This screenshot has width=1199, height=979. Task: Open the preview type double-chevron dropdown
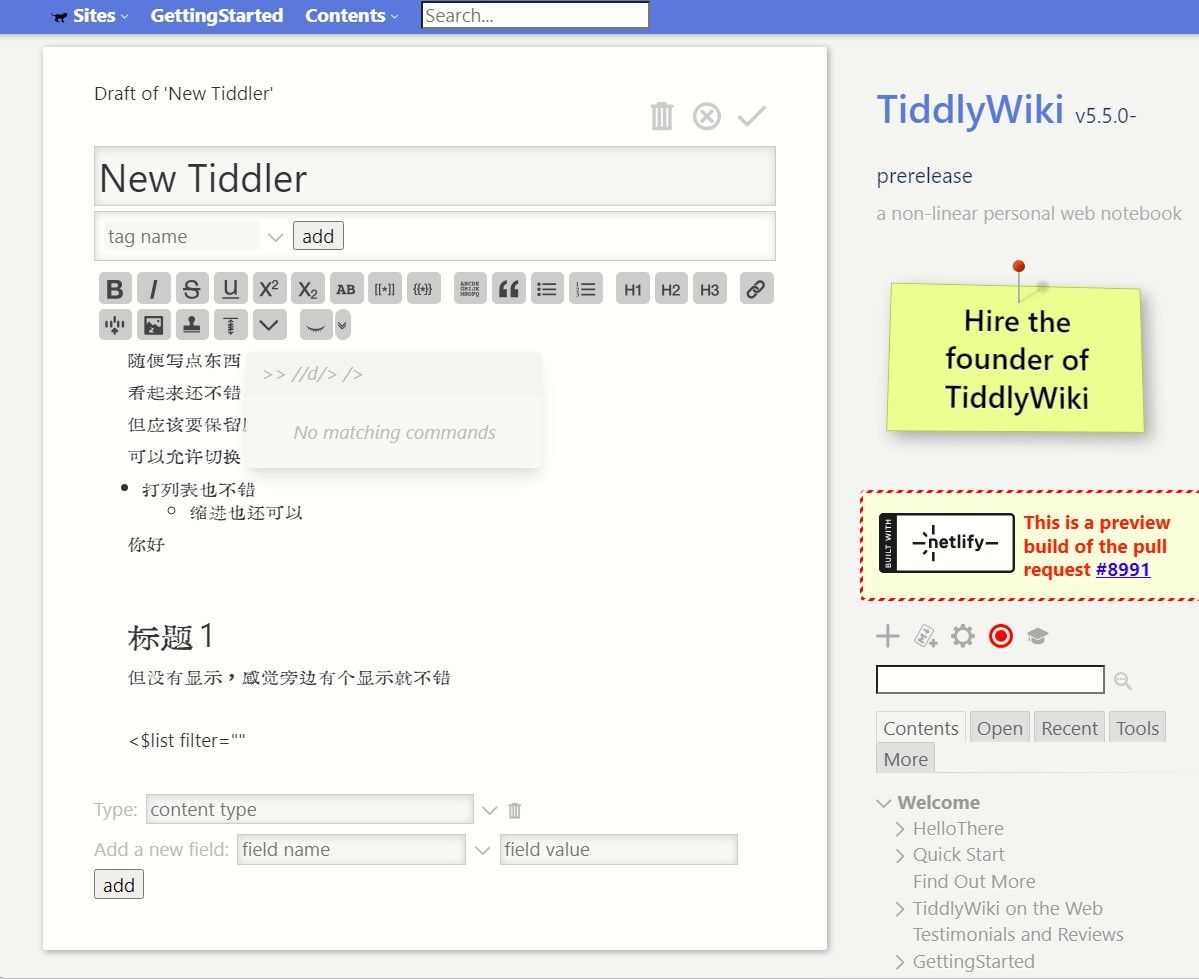[x=343, y=325]
